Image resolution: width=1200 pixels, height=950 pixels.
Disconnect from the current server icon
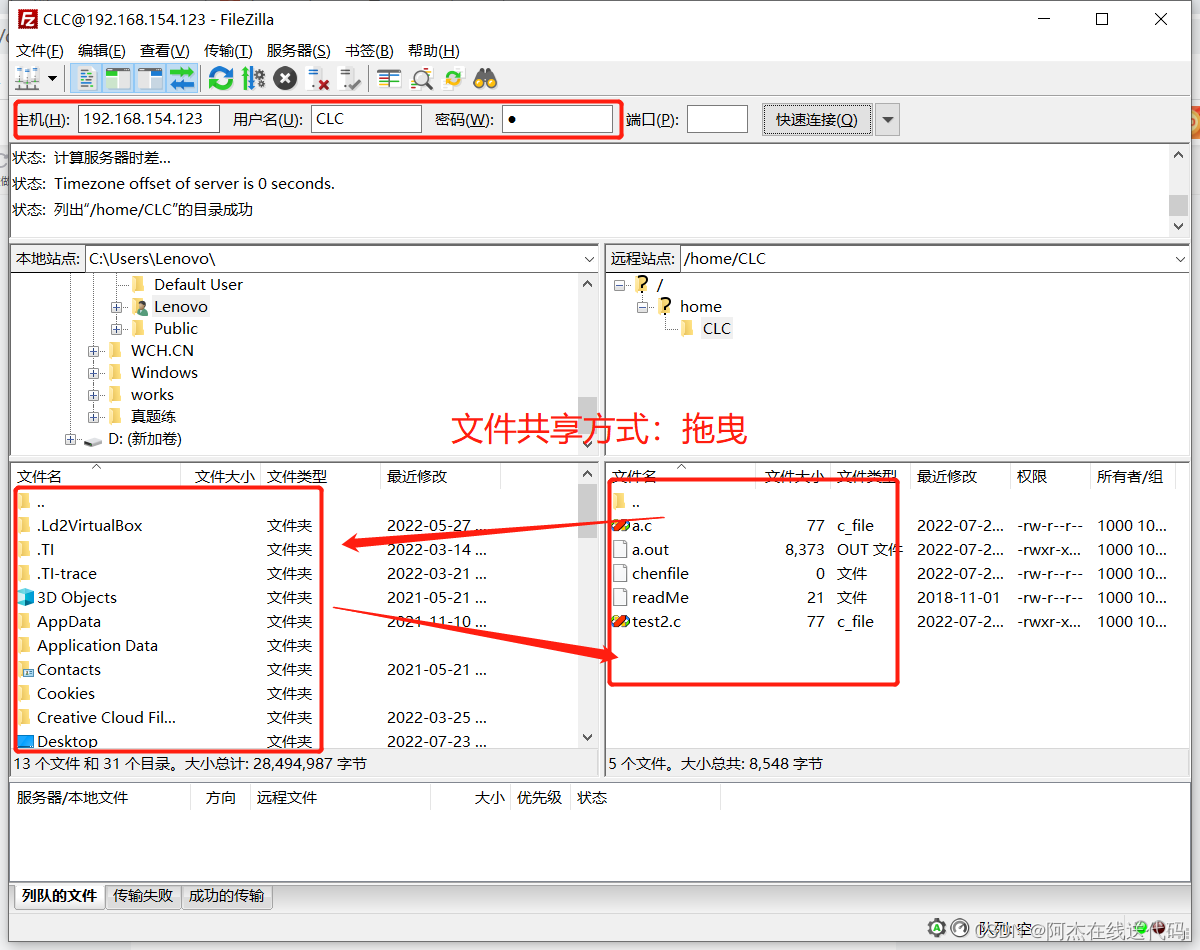318,78
